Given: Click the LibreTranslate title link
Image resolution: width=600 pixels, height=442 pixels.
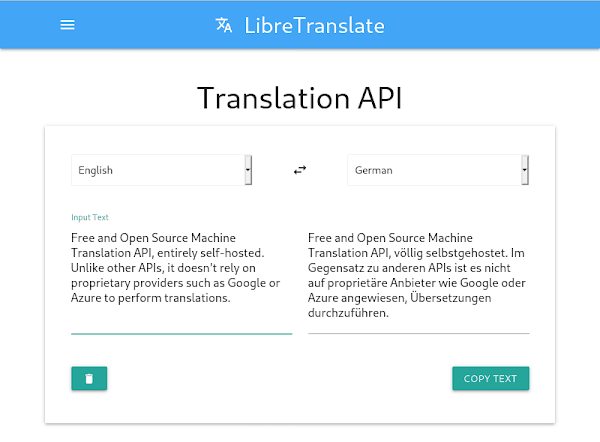Looking at the screenshot, I should coord(314,26).
